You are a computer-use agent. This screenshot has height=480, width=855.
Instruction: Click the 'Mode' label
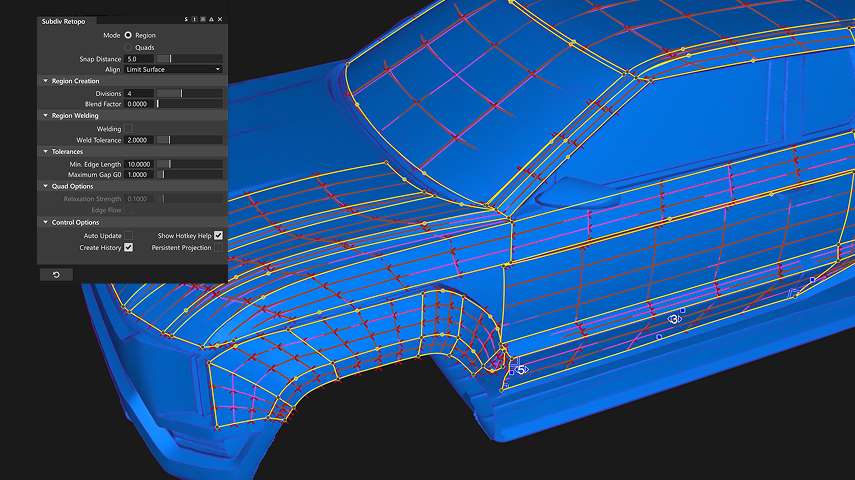pos(111,35)
